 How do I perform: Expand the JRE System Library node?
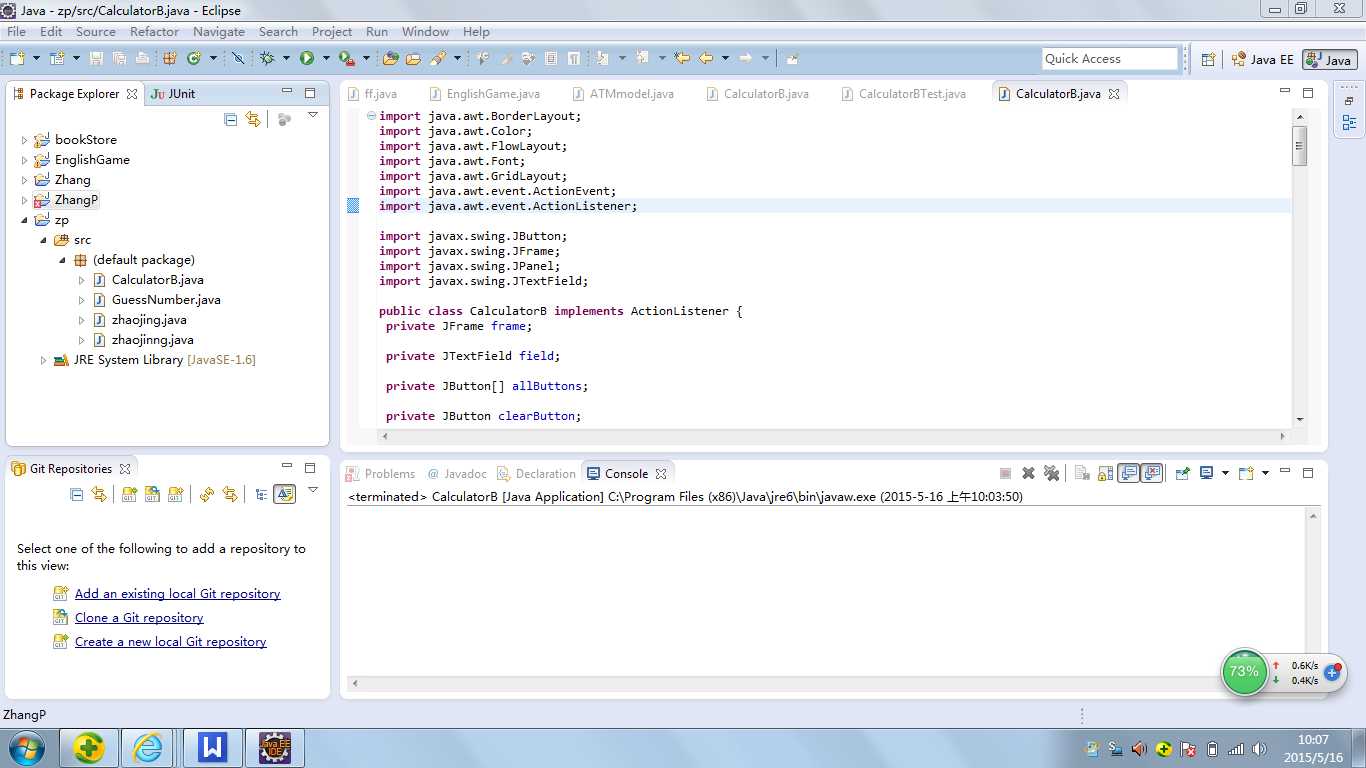point(43,360)
